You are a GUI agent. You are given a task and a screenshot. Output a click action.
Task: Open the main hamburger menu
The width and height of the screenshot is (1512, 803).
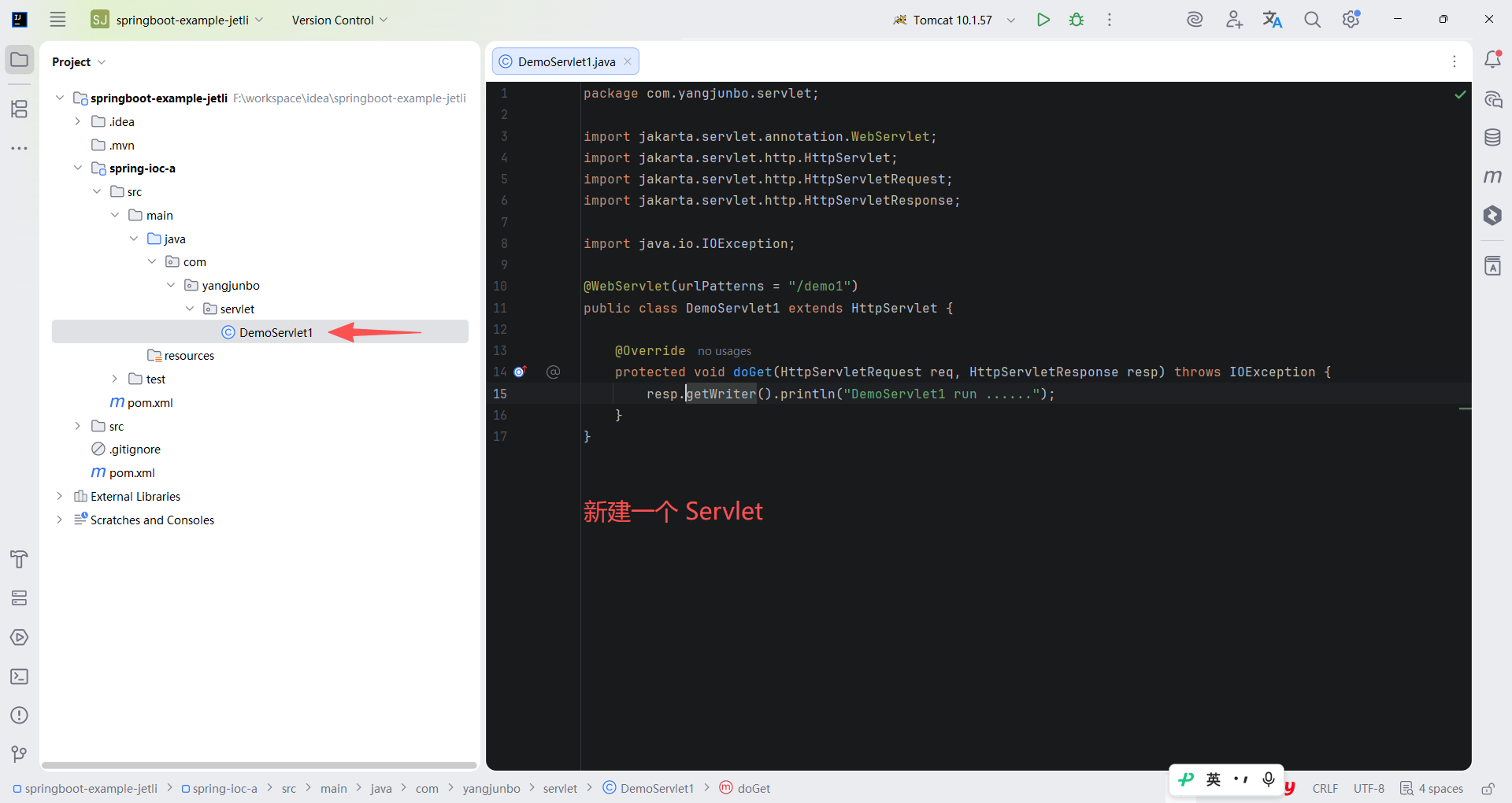(x=57, y=20)
